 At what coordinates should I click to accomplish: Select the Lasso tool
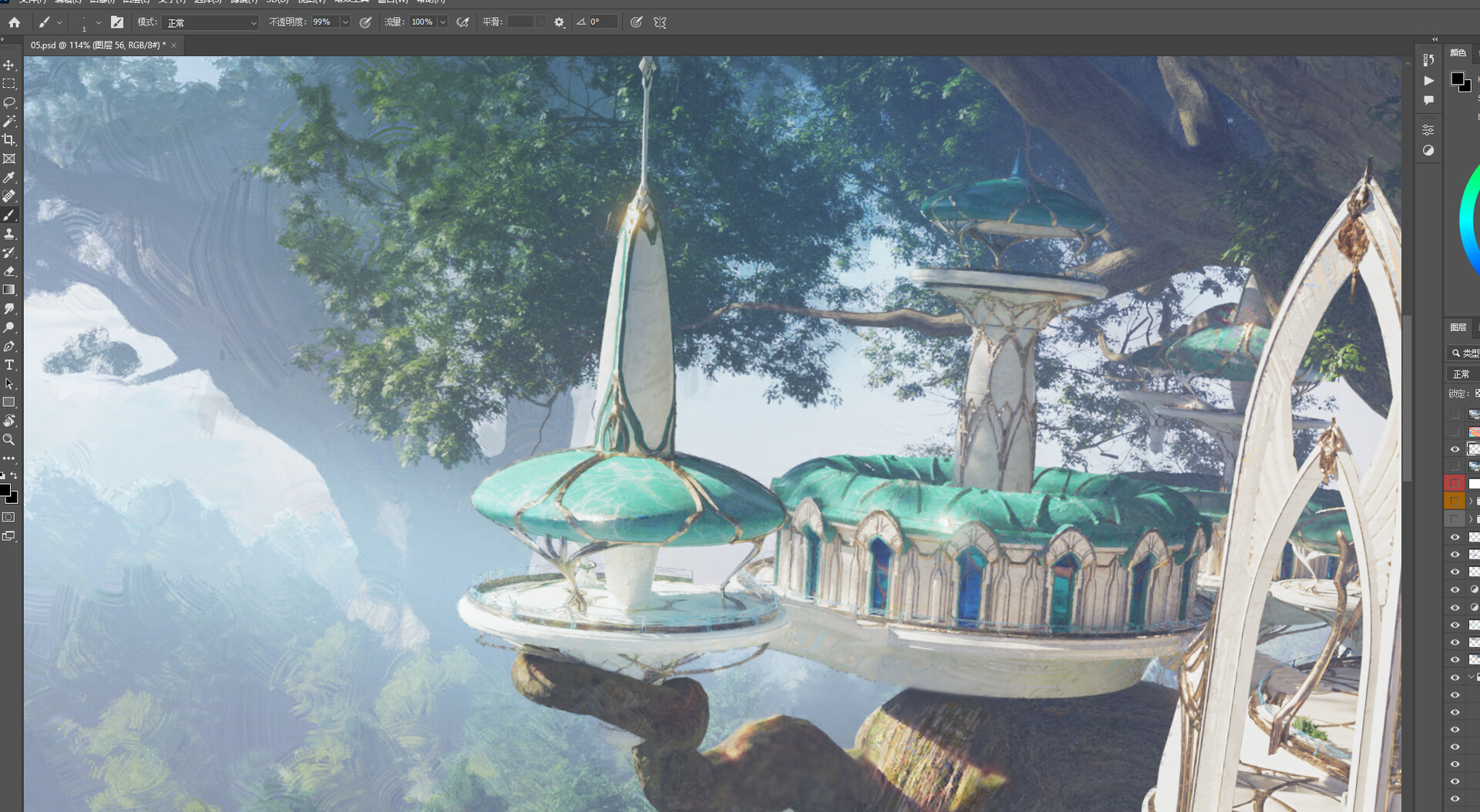point(9,102)
